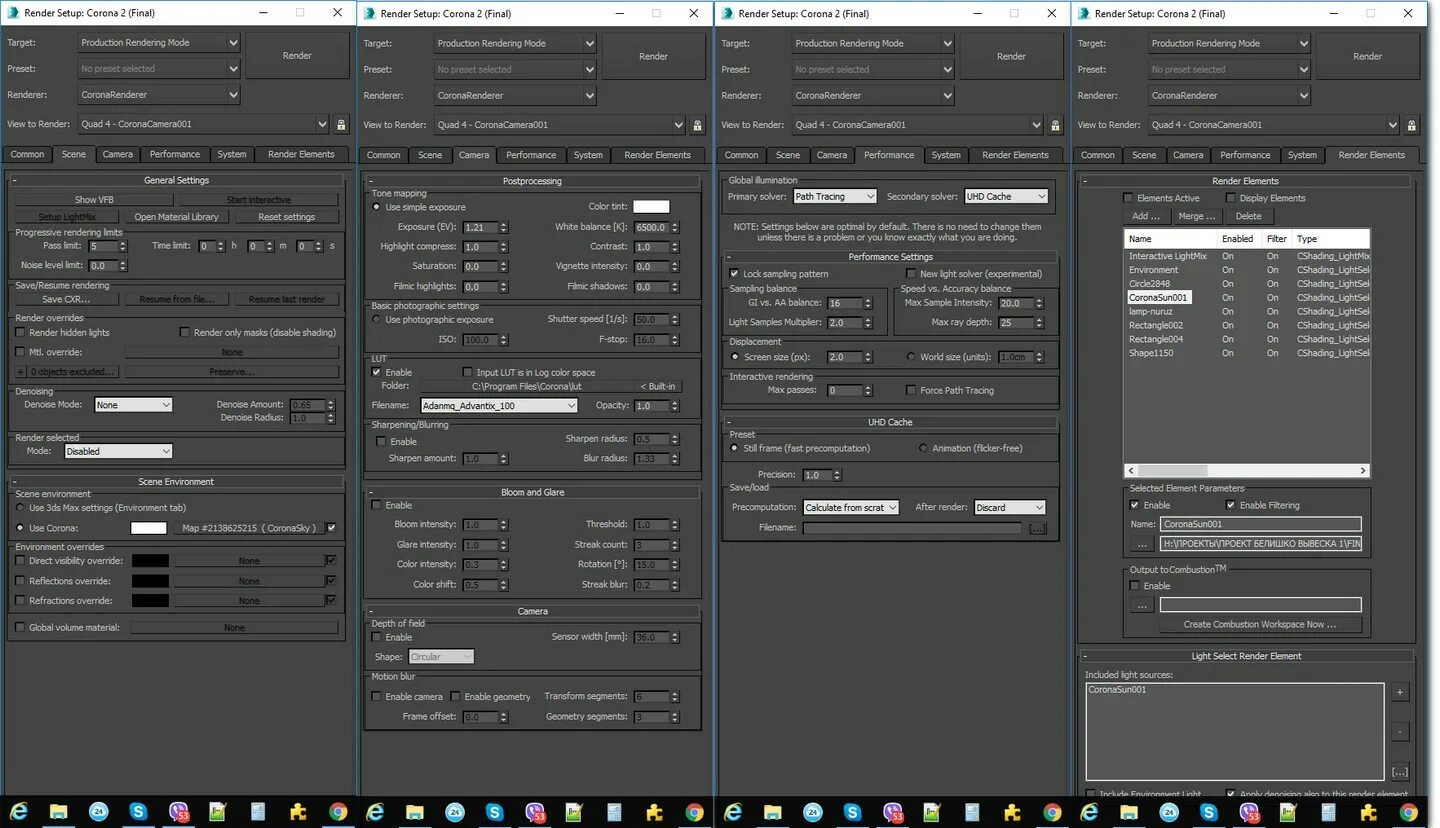Click Open Material Library
The width and height of the screenshot is (1440, 828).
click(x=176, y=217)
